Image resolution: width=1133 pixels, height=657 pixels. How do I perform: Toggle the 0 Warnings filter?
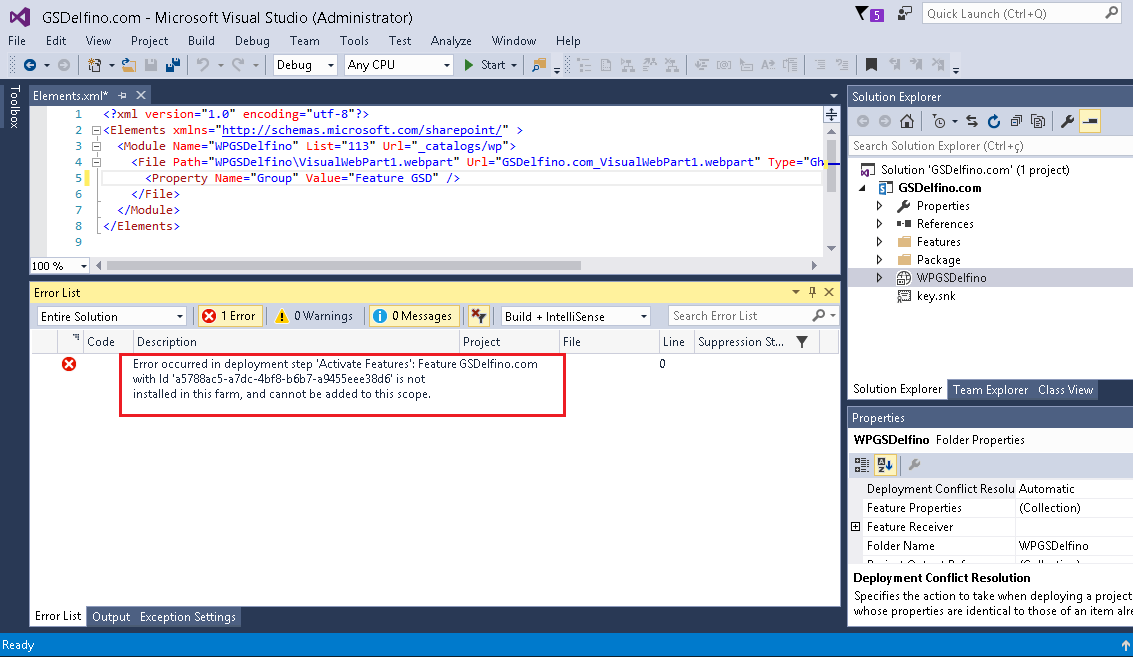(314, 316)
